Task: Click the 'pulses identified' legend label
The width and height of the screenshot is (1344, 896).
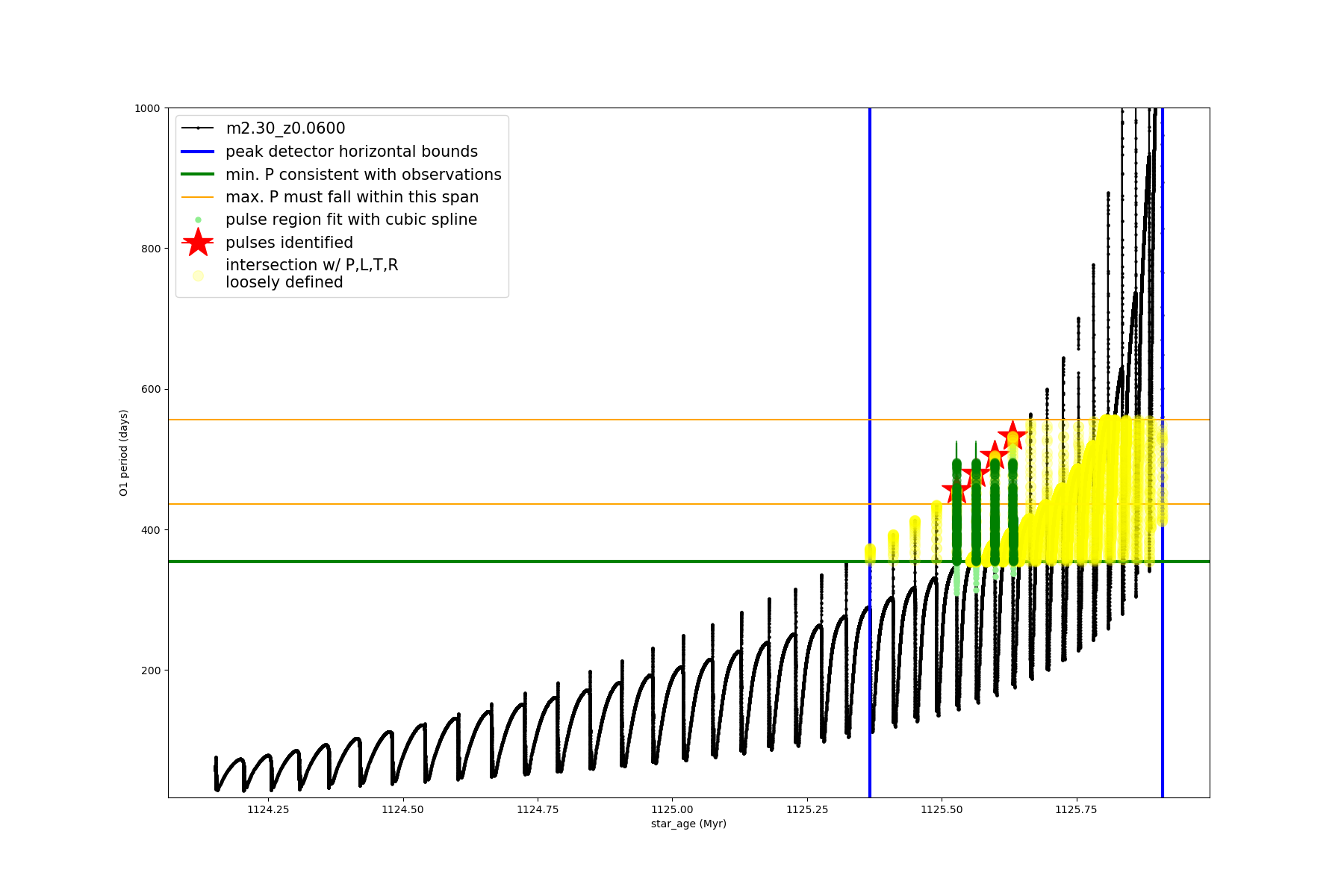Action: tap(290, 243)
